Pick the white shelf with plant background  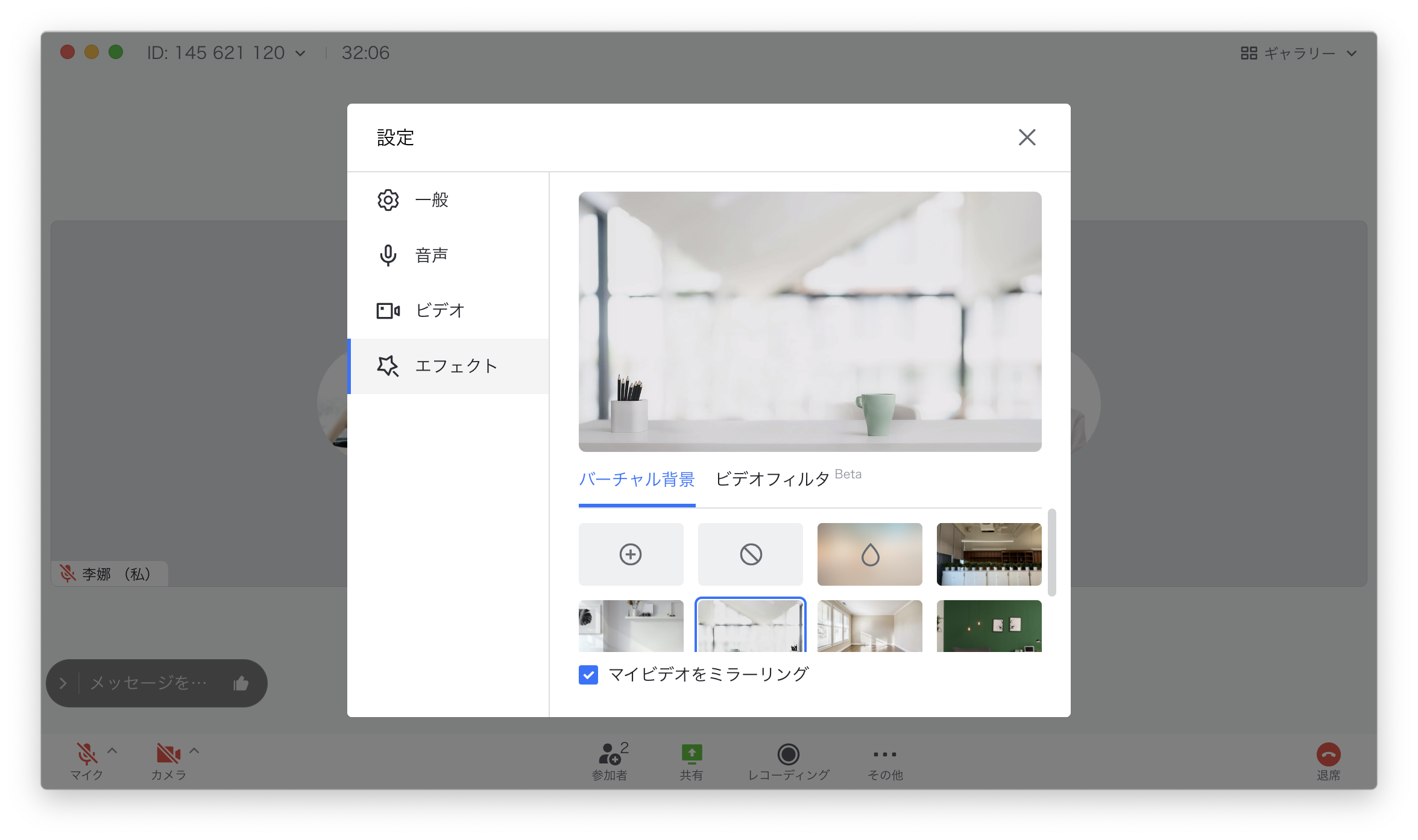(631, 625)
